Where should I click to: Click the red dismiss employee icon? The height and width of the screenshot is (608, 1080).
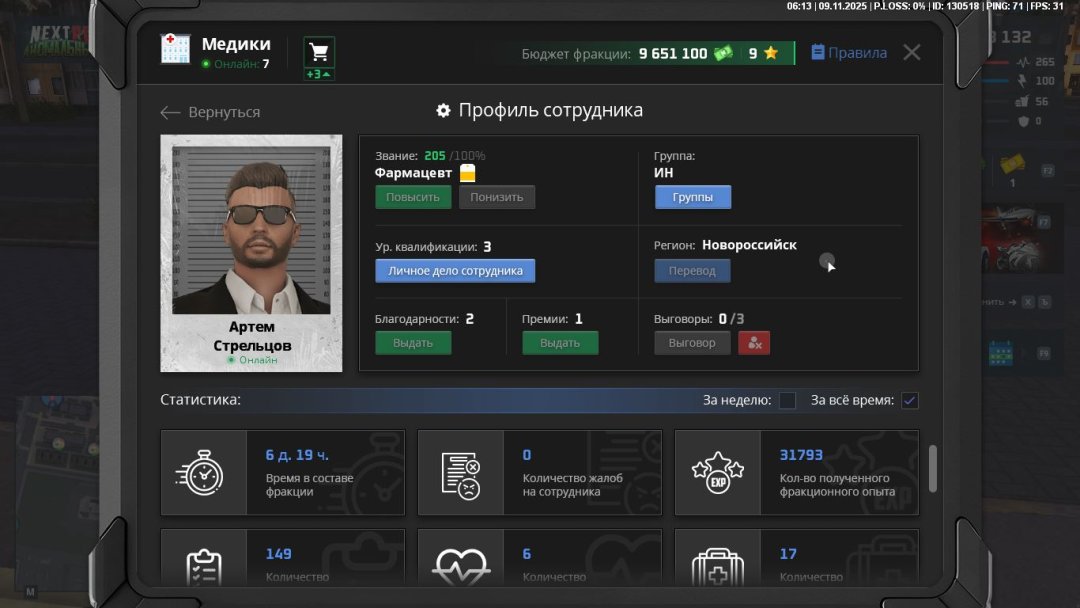tap(754, 342)
